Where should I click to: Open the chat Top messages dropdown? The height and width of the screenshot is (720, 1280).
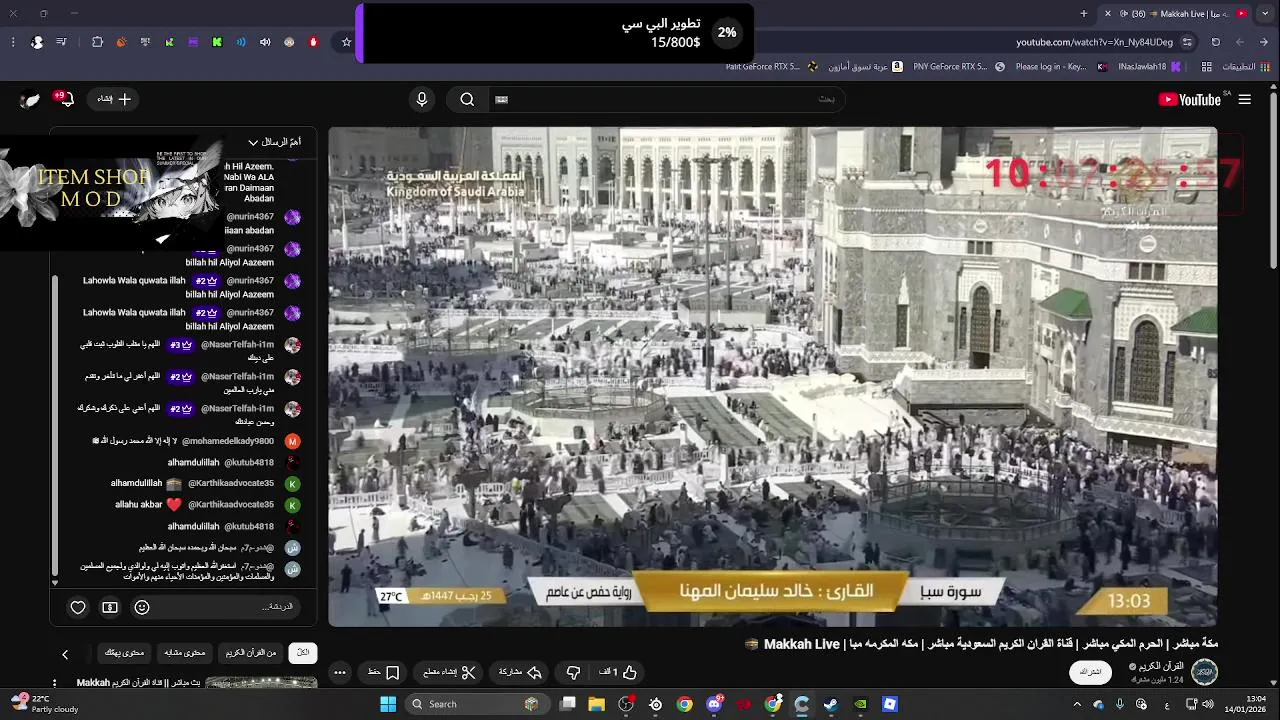click(274, 142)
